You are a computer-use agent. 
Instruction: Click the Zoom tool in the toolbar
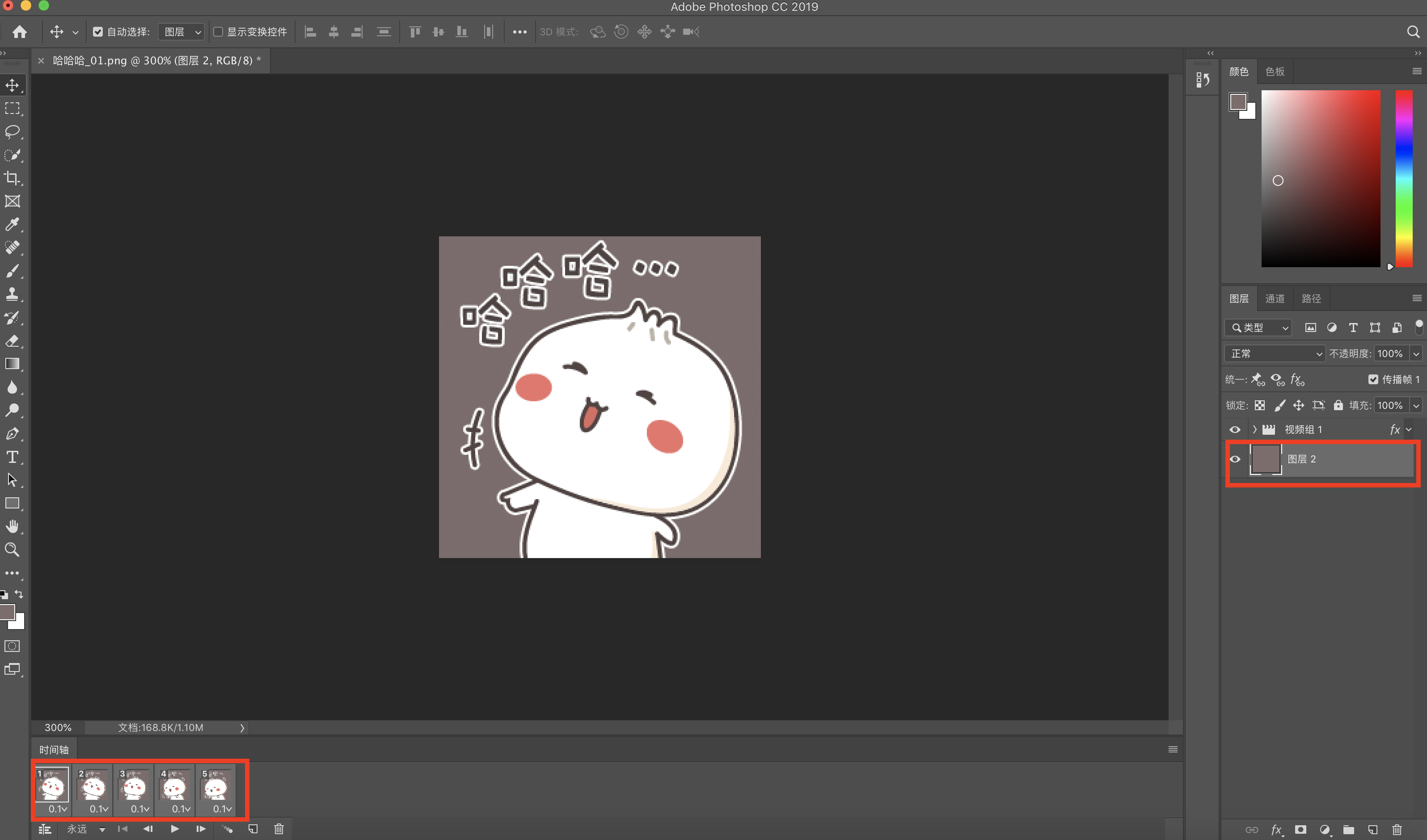[x=12, y=550]
